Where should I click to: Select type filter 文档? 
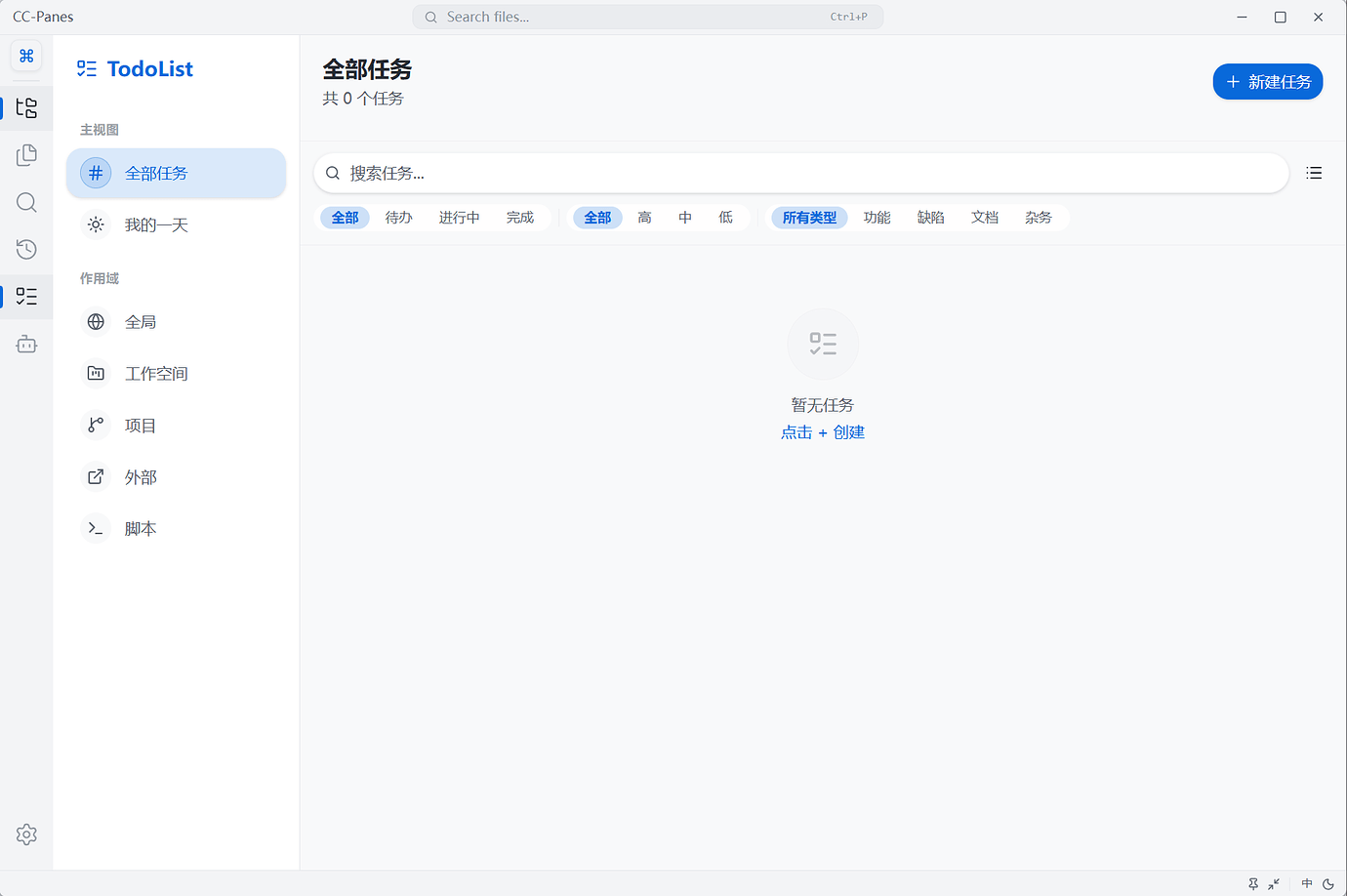984,218
